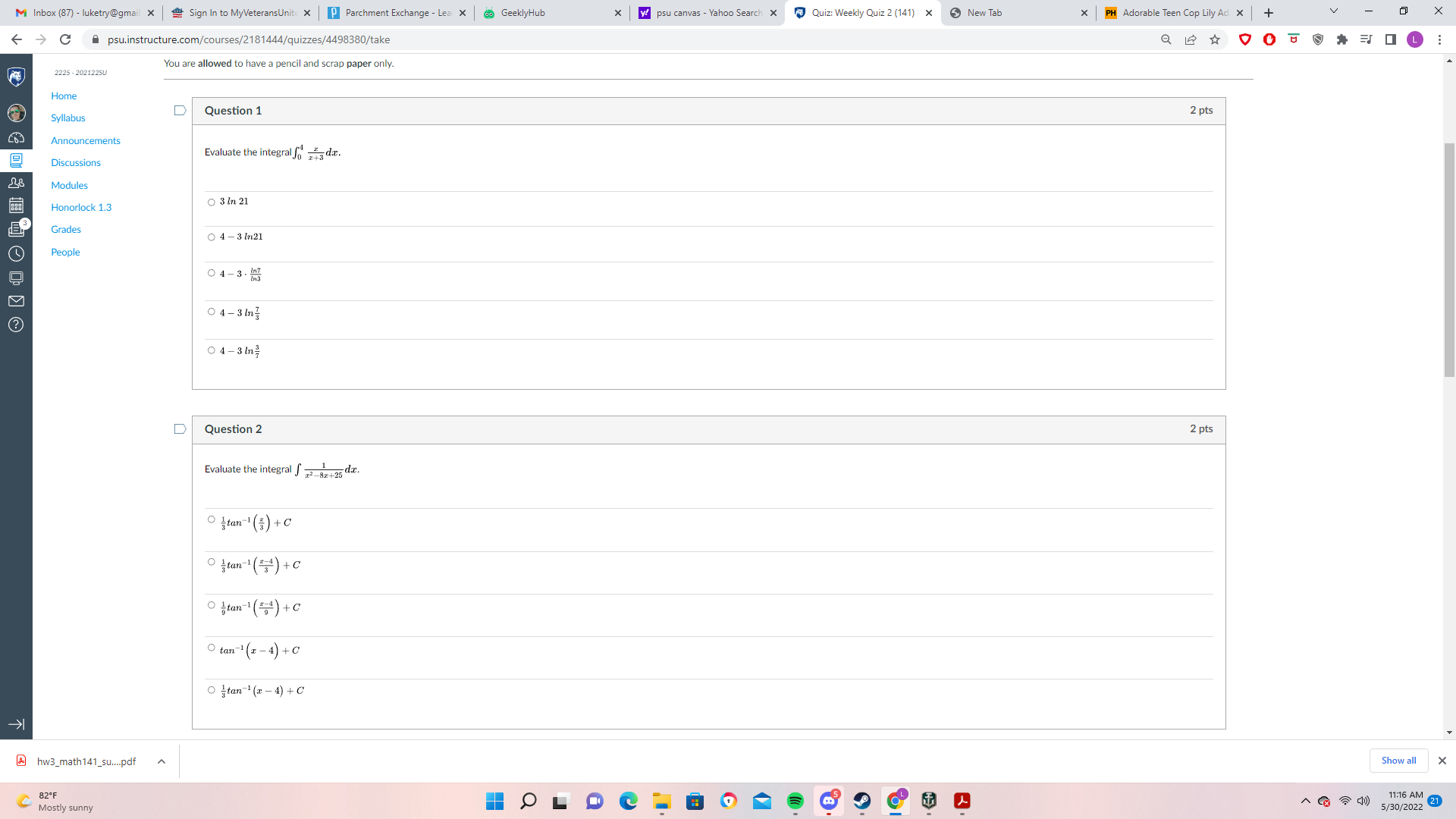Expand the browser tab search chevron

point(1332,11)
